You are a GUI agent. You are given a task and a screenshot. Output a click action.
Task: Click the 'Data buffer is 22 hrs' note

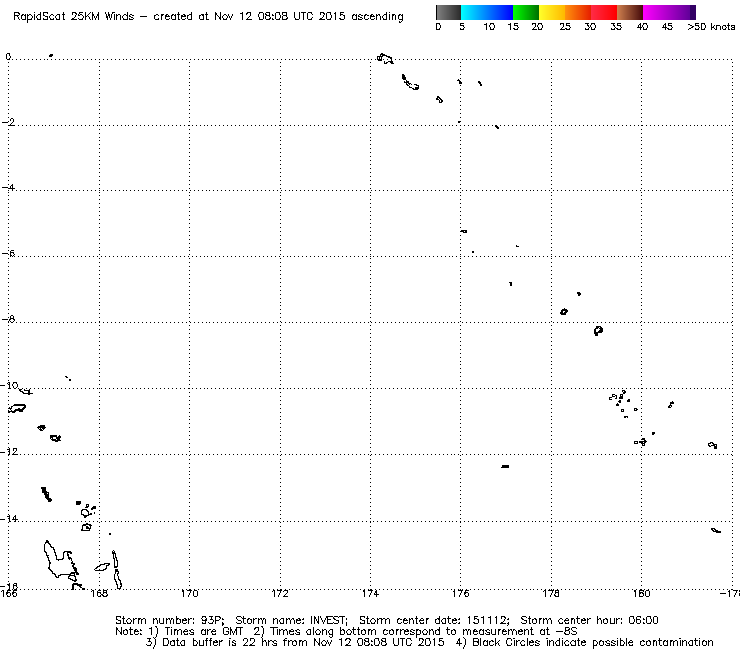(222, 642)
